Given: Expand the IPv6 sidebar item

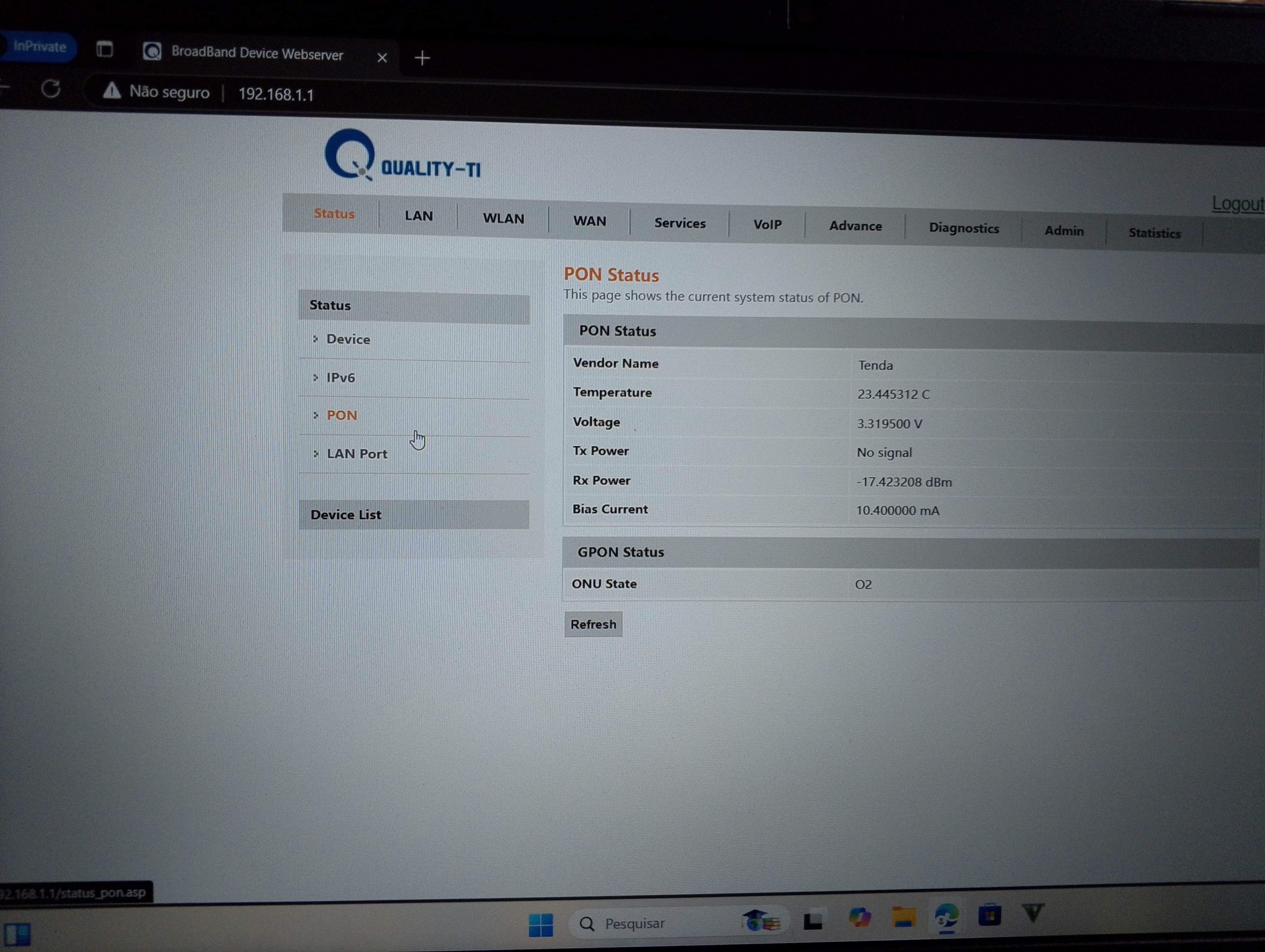Looking at the screenshot, I should point(340,378).
